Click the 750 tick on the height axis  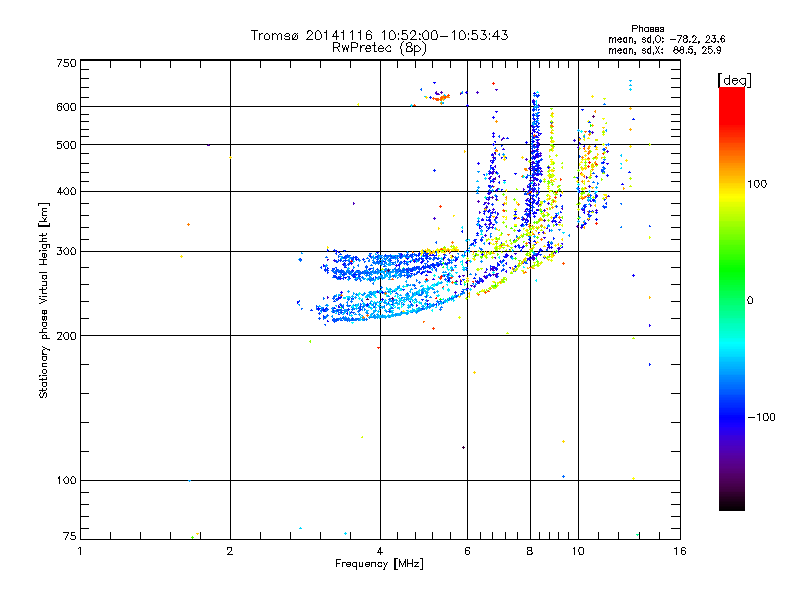(x=66, y=62)
